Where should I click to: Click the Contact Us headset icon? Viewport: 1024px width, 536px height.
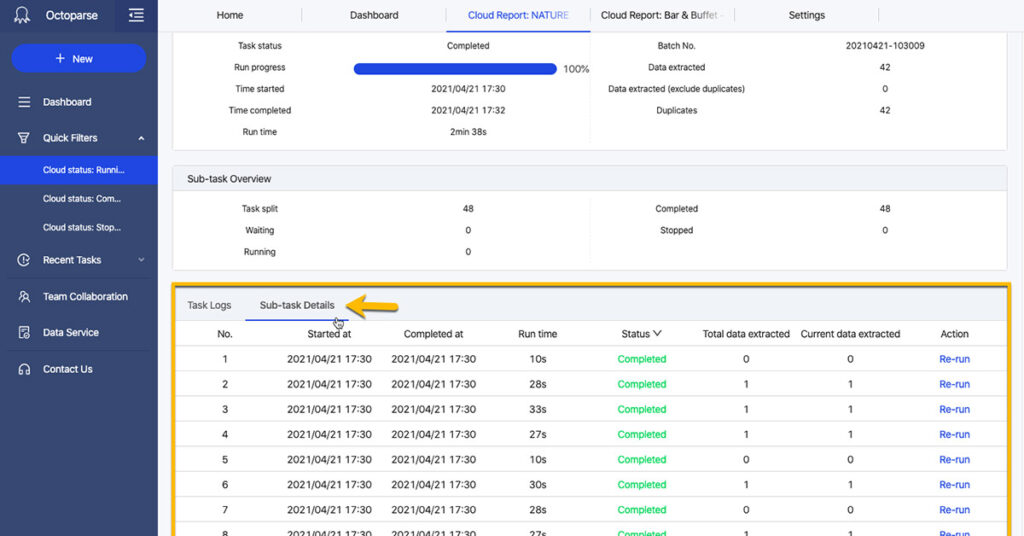[24, 369]
